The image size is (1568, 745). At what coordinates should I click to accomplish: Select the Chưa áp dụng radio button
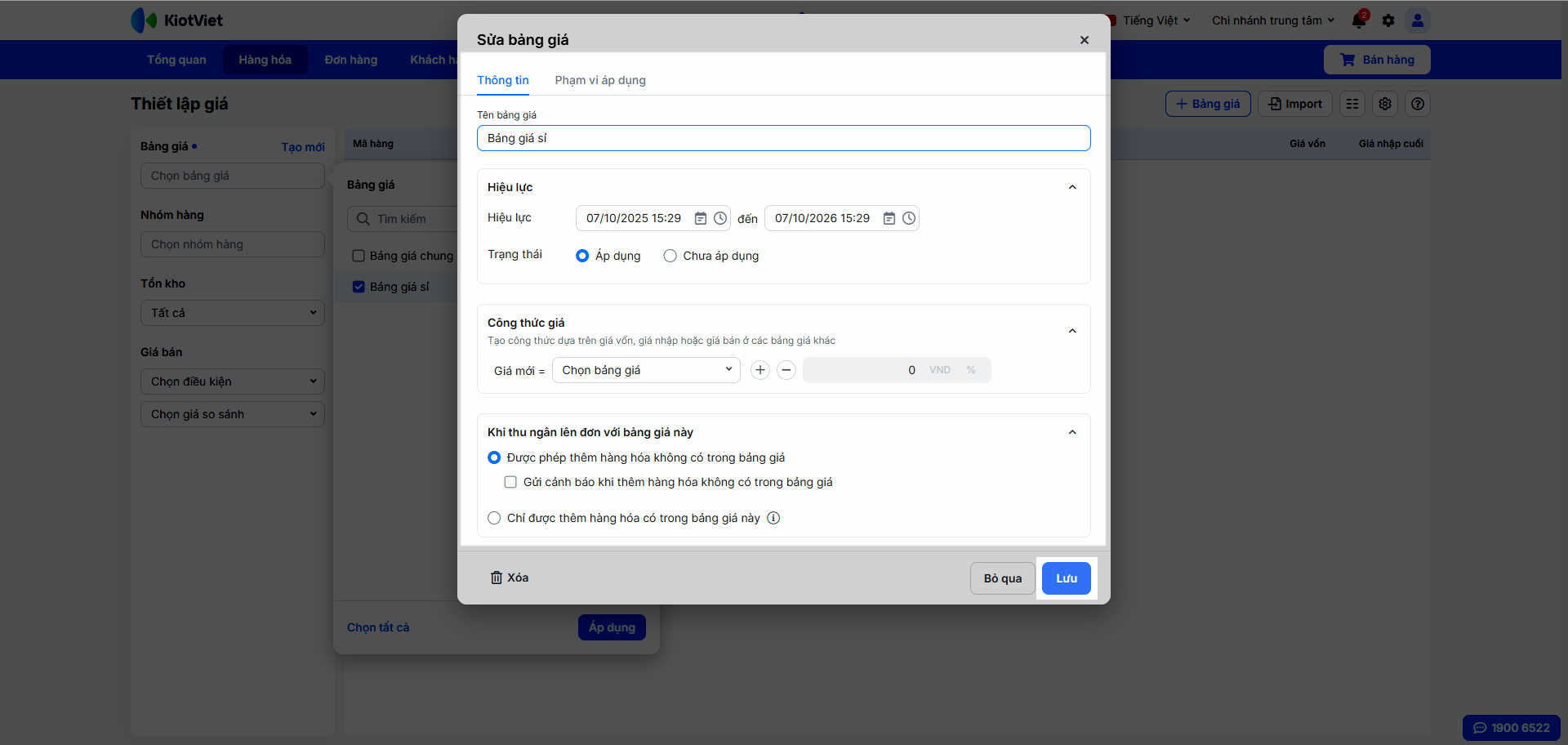point(670,256)
